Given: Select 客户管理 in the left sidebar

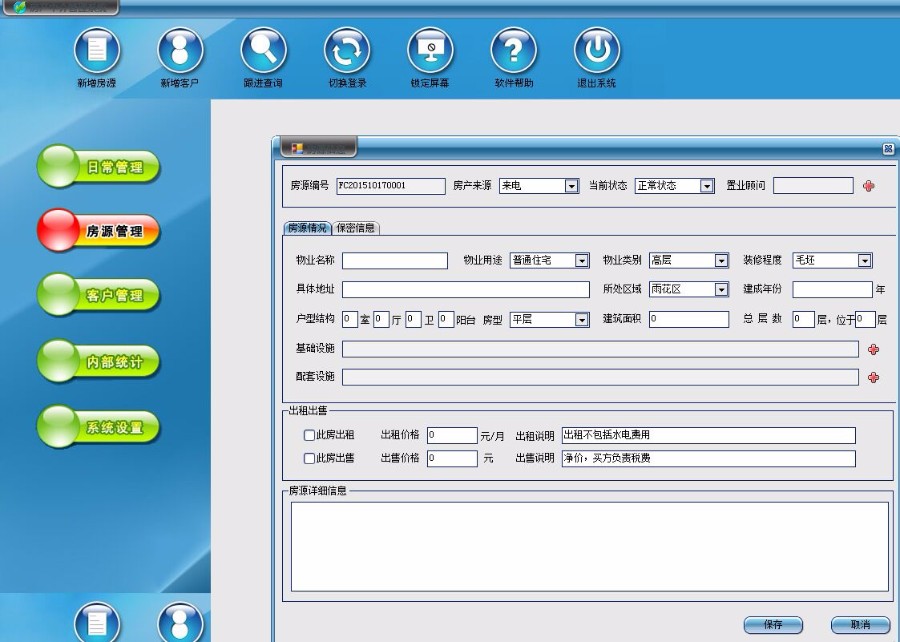Looking at the screenshot, I should (99, 296).
